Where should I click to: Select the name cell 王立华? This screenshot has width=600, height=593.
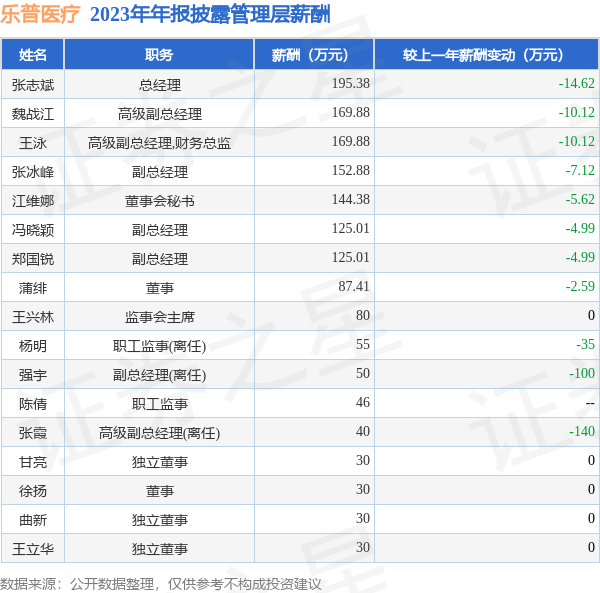tap(33, 548)
